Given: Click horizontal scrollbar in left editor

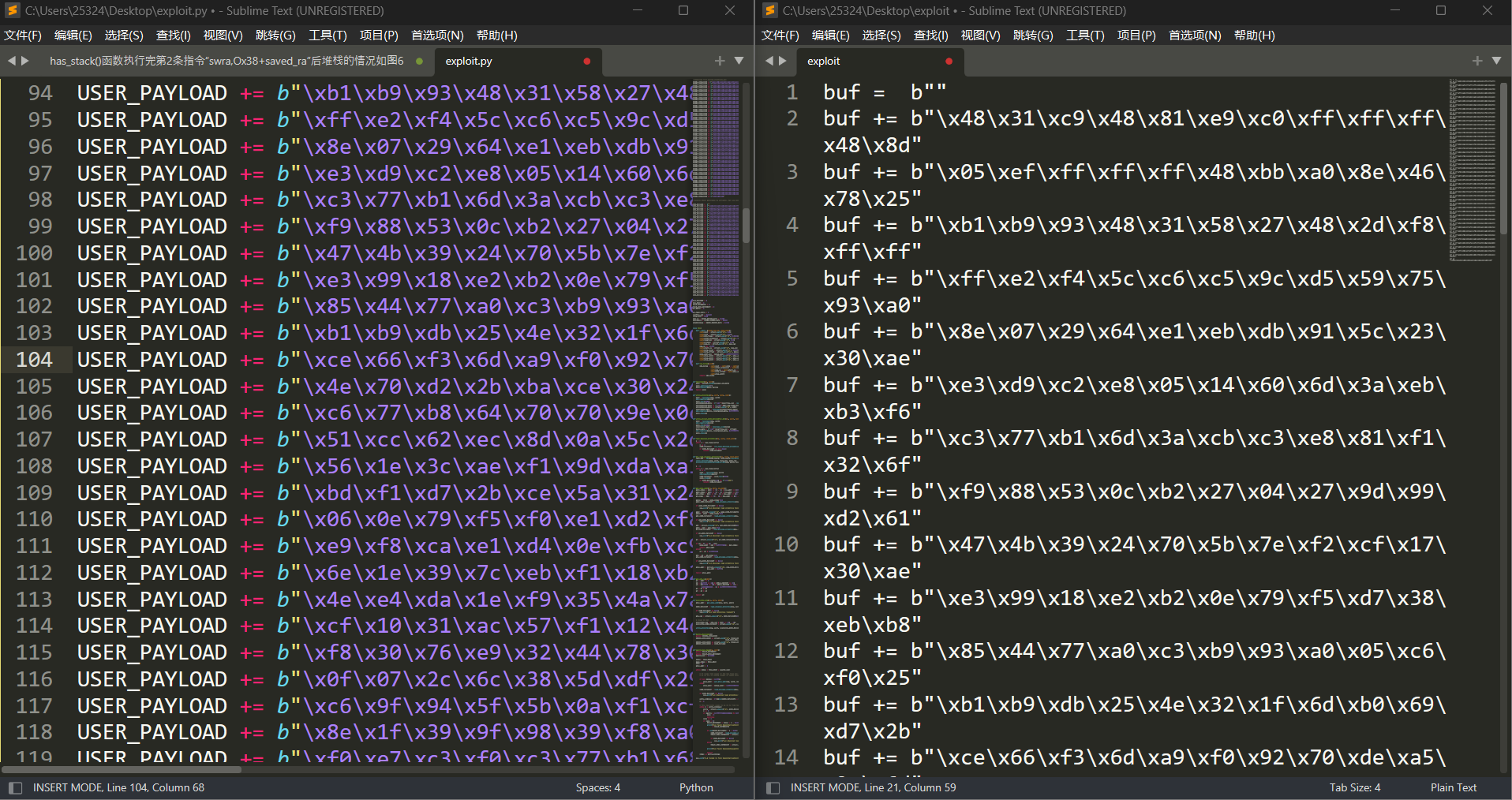Looking at the screenshot, I should coord(122,769).
